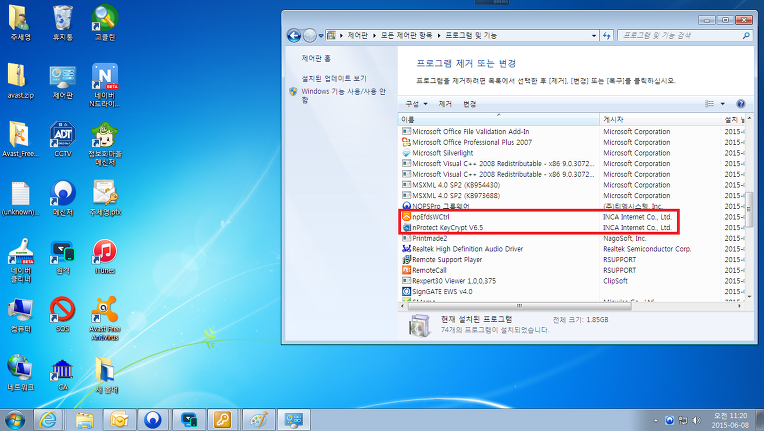The height and width of the screenshot is (431, 764).
Task: Expand the address bar history dropdown
Action: [x=593, y=36]
